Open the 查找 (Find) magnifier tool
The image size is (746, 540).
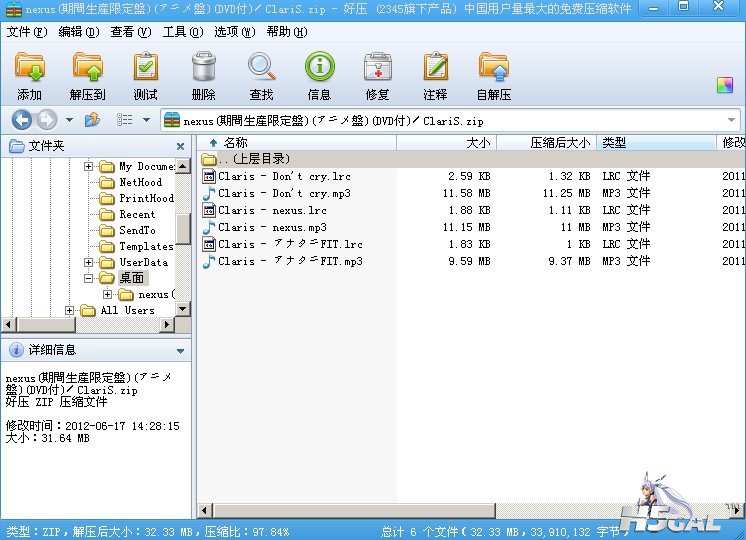point(261,68)
